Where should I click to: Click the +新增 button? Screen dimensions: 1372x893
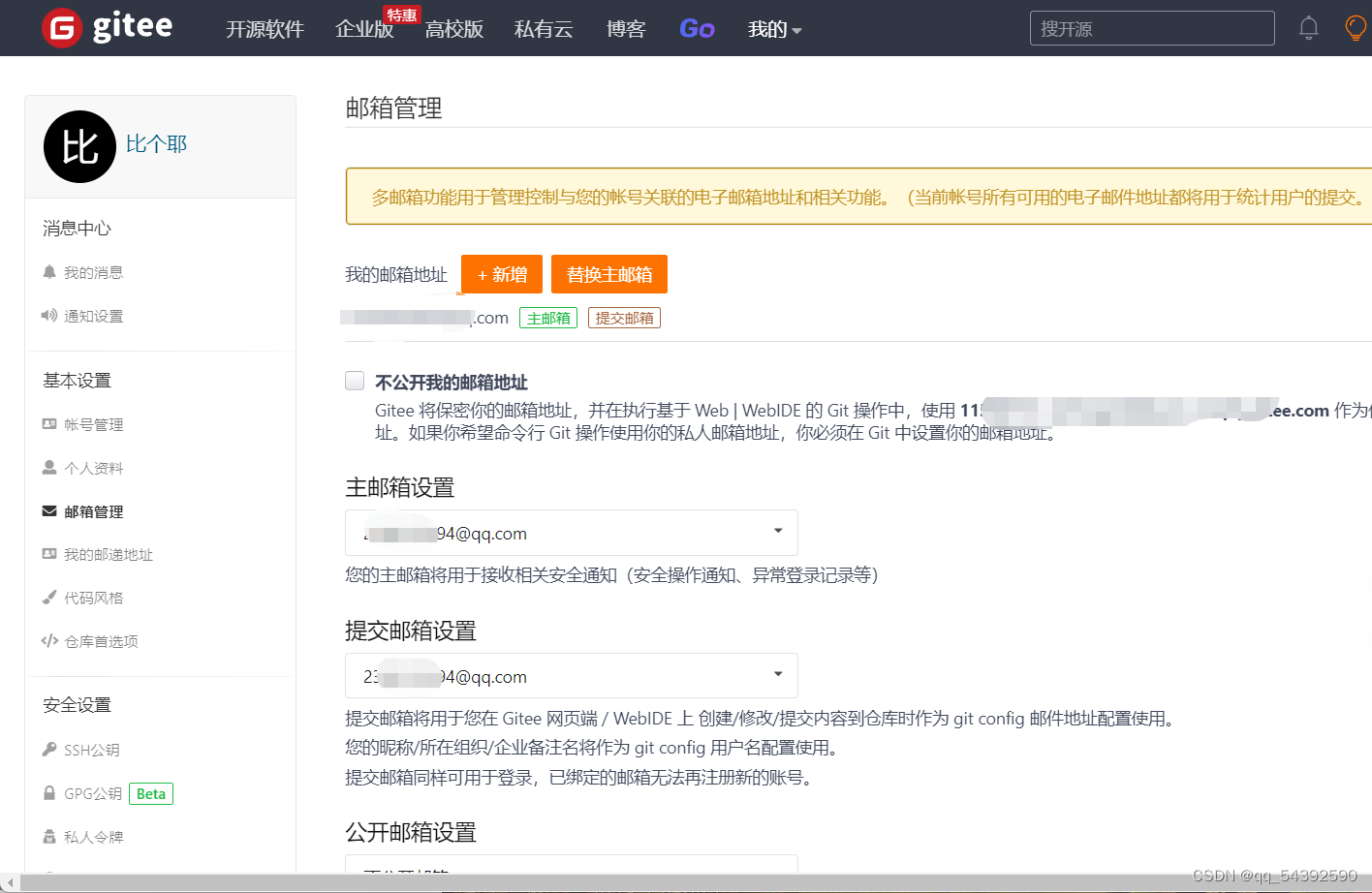501,274
